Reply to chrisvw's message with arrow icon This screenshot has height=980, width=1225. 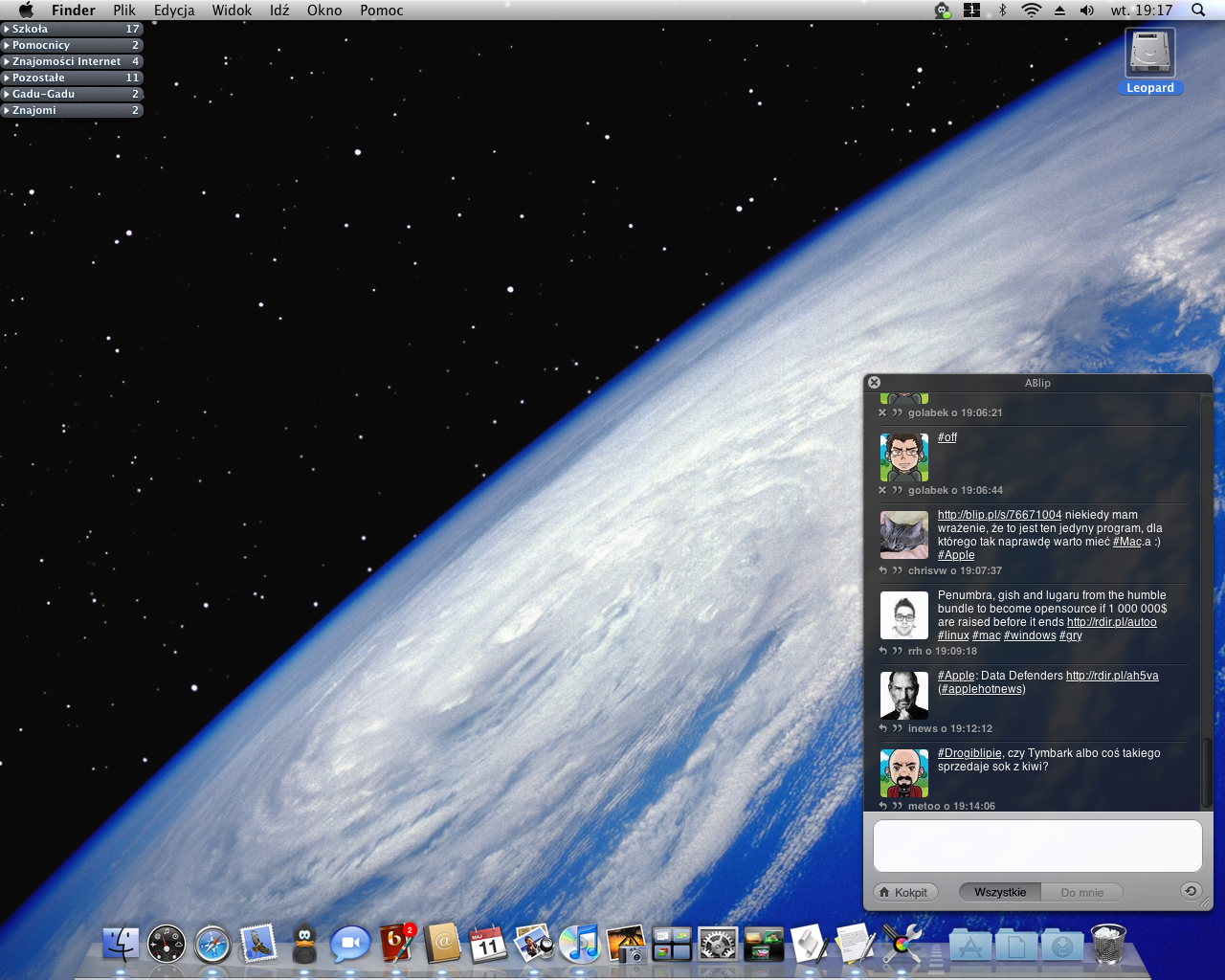tap(882, 570)
